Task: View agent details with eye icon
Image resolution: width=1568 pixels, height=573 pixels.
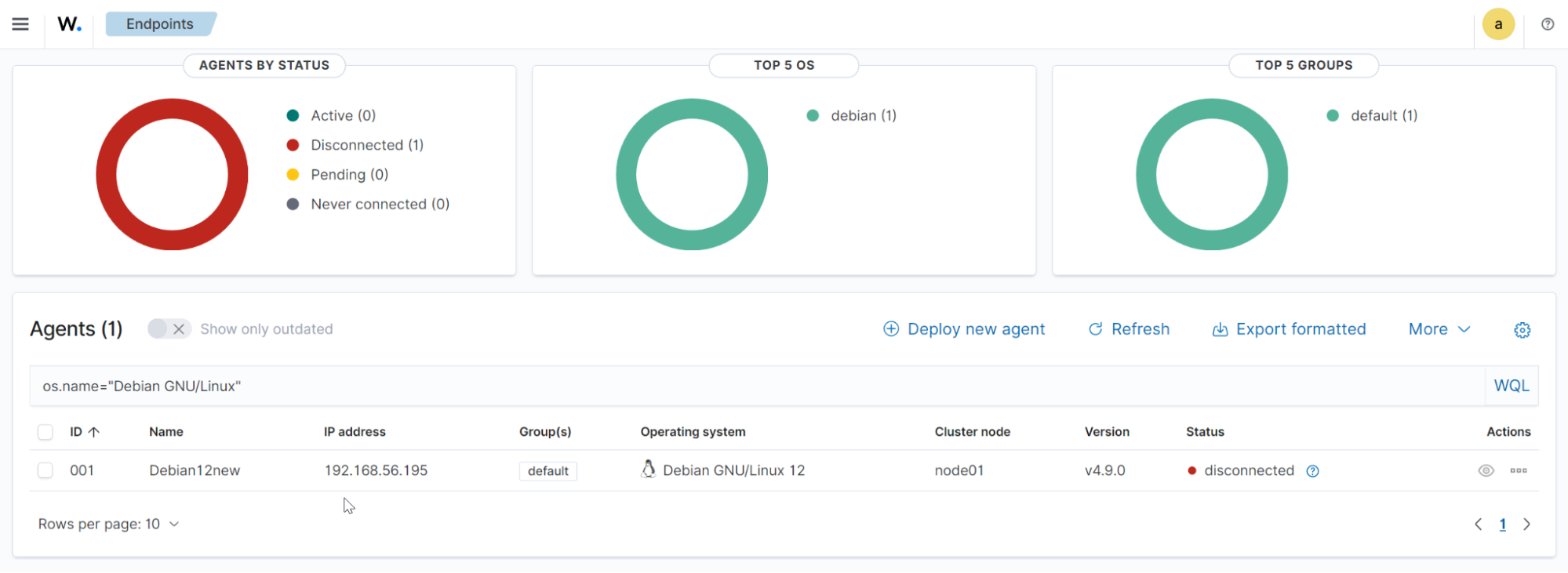Action: (x=1486, y=470)
